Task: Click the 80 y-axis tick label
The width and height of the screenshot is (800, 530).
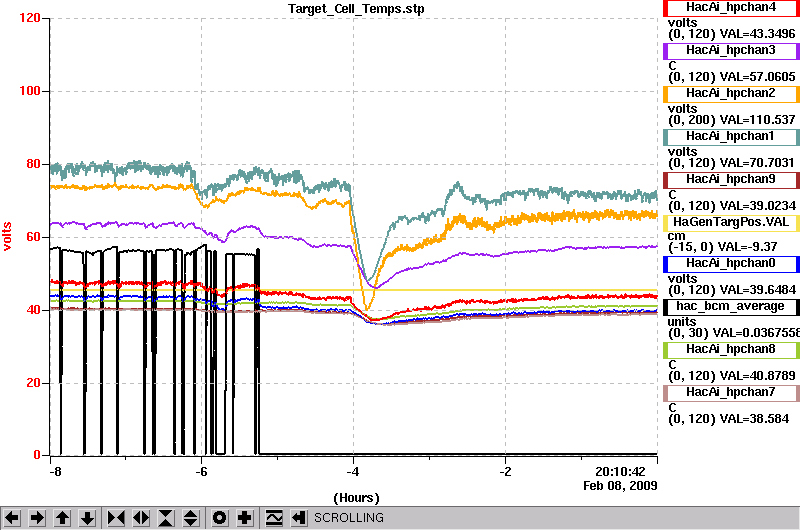Action: pos(33,164)
